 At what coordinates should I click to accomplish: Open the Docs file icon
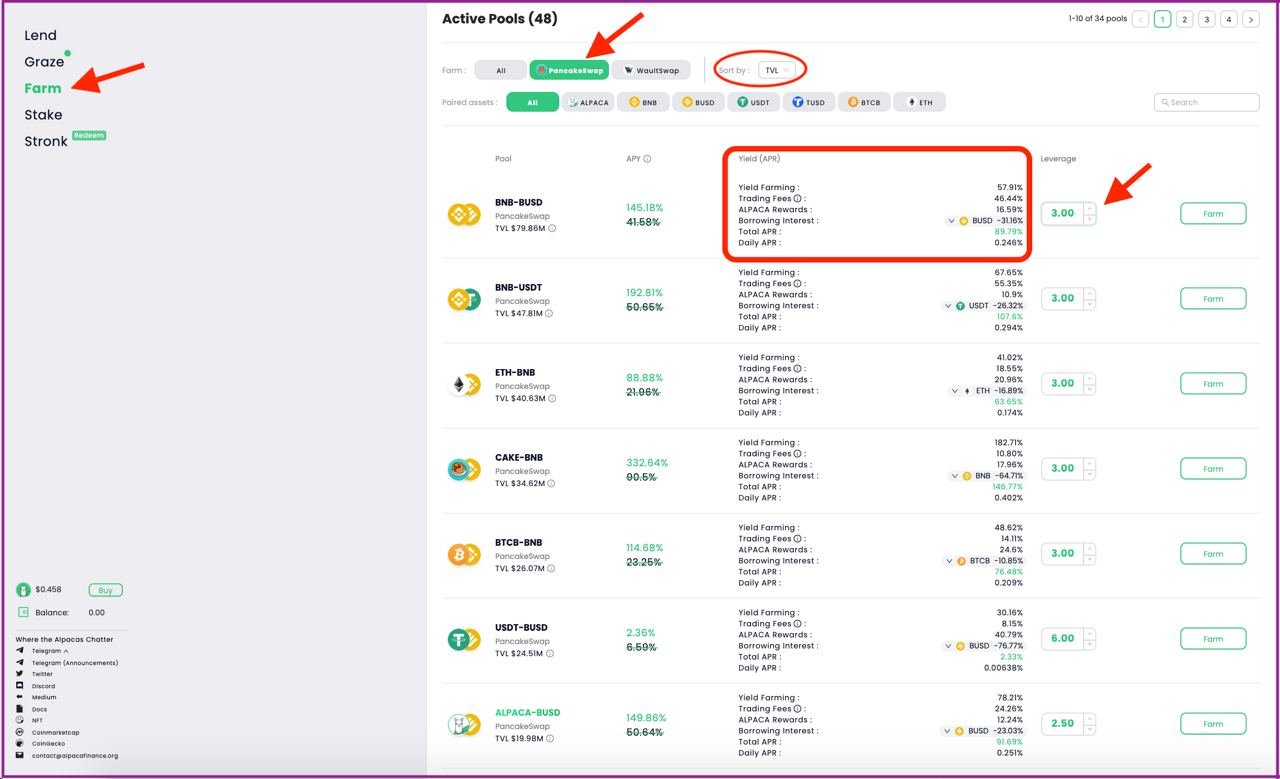tap(20, 709)
